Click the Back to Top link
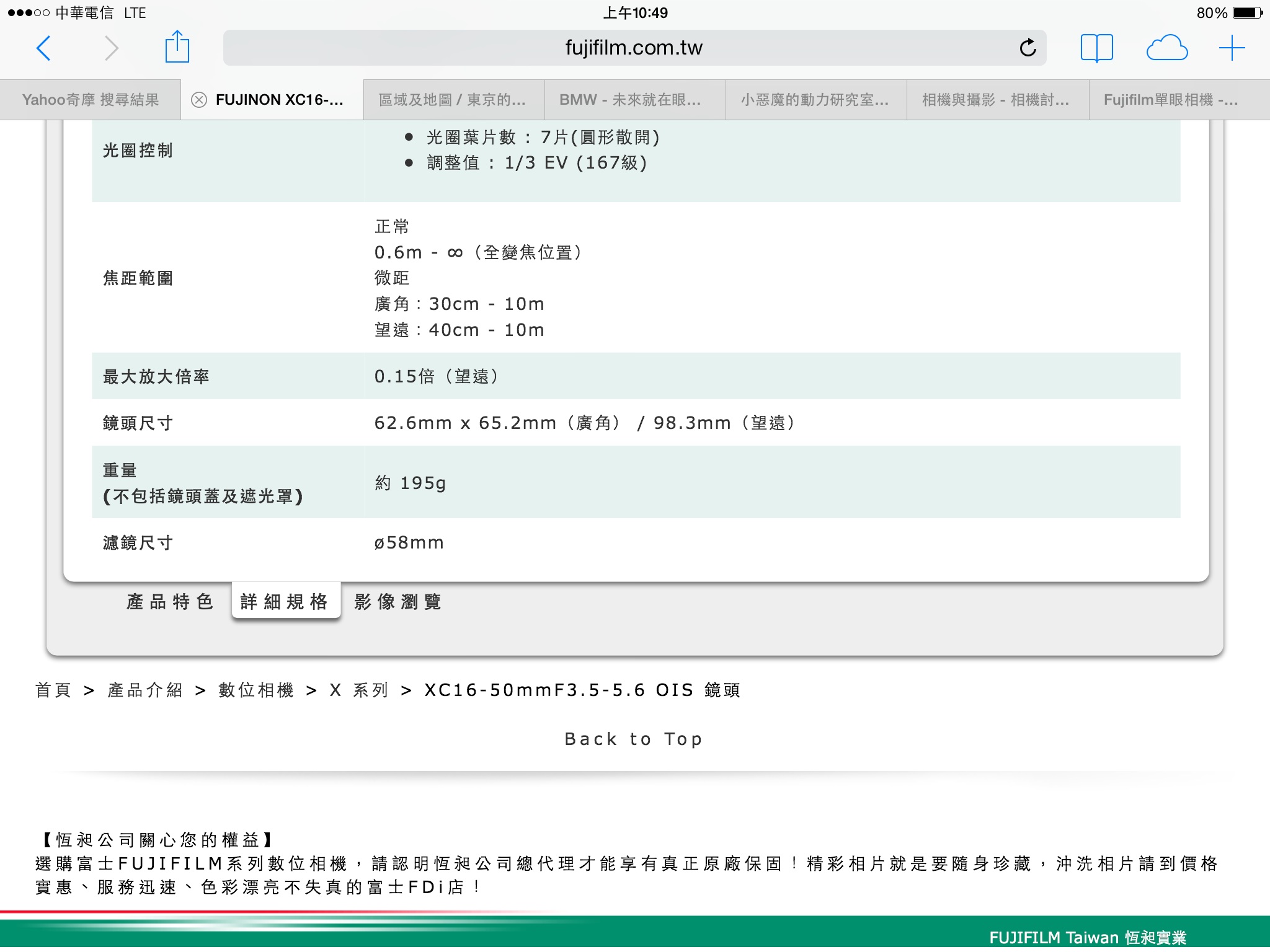This screenshot has height=952, width=1270. [x=633, y=739]
